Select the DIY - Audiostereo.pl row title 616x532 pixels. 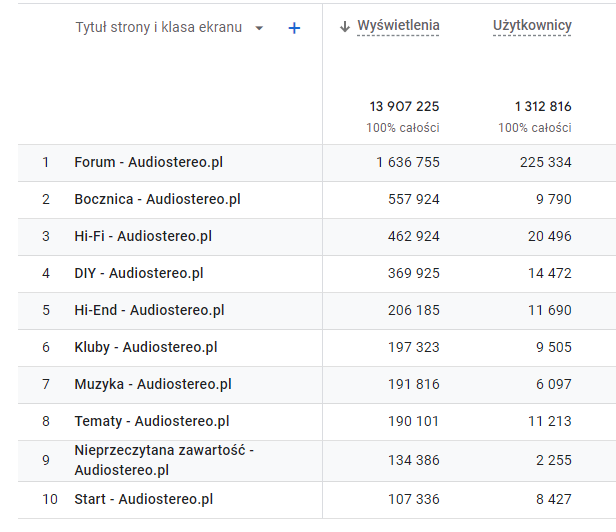(139, 273)
